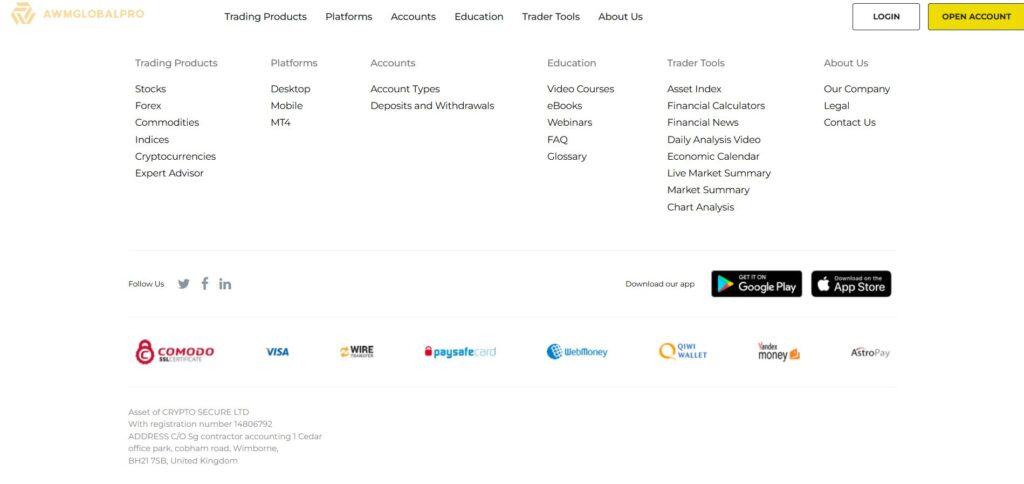
Task: Click the Paysafecard payment logo
Action: (460, 352)
